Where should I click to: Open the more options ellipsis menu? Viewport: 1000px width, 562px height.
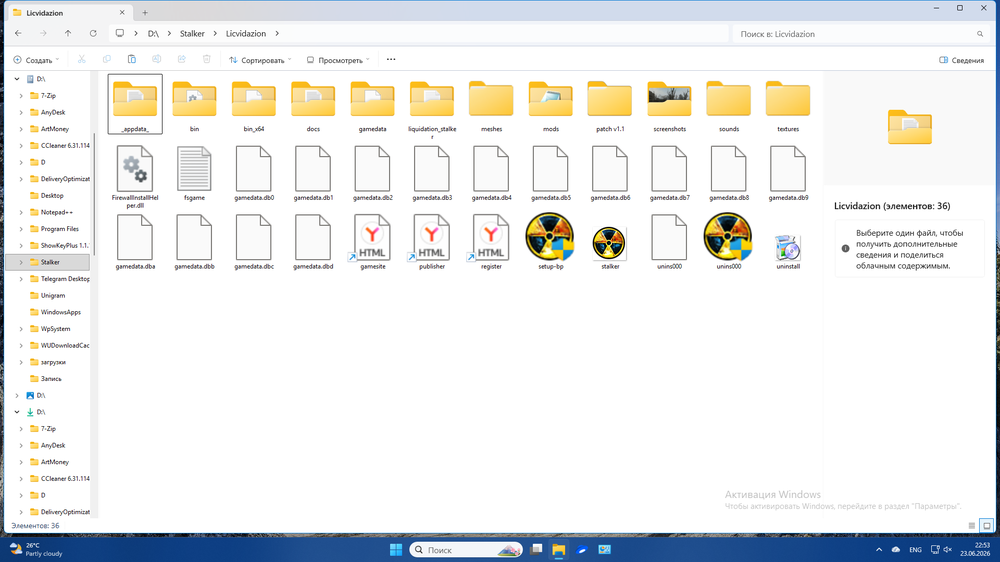click(x=391, y=59)
